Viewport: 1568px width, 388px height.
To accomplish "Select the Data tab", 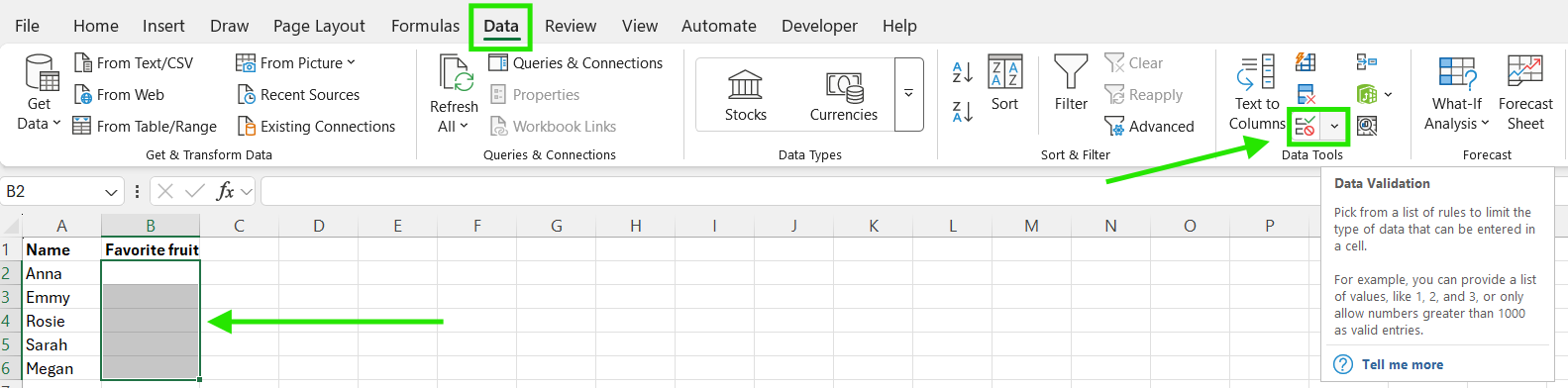I will pos(501,26).
